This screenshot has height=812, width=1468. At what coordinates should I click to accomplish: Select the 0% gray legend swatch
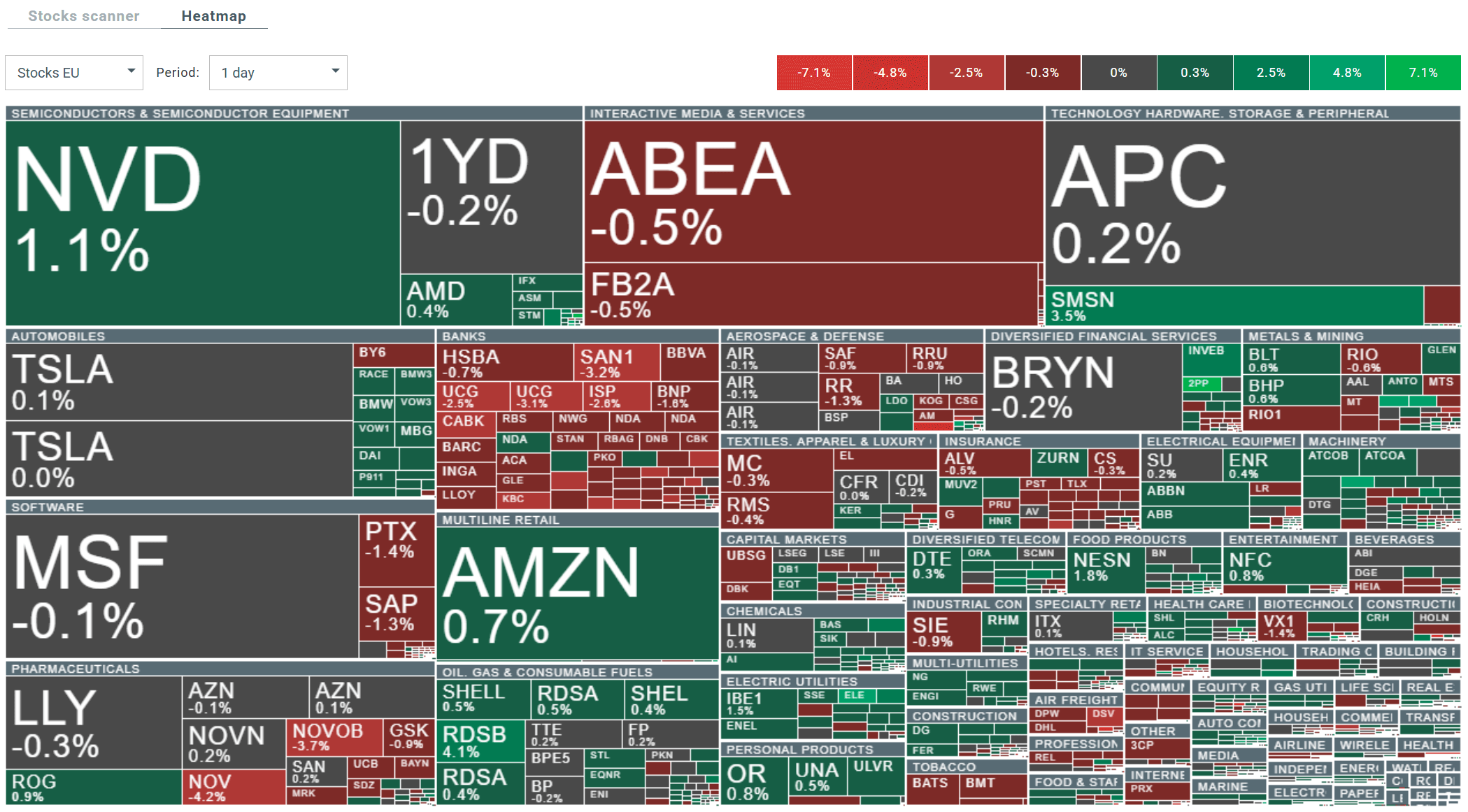point(1118,73)
